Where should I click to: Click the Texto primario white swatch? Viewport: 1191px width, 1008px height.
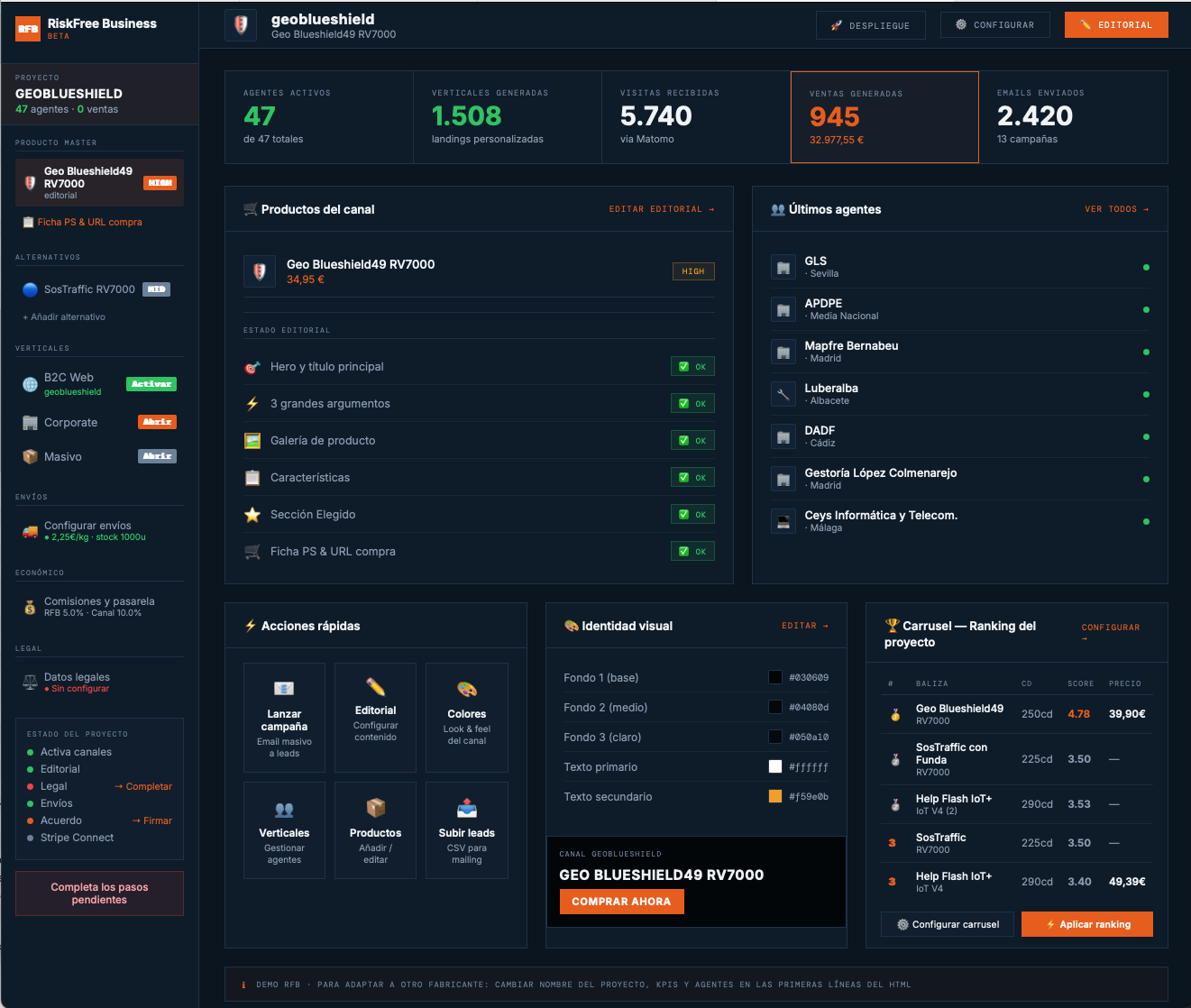(x=775, y=766)
